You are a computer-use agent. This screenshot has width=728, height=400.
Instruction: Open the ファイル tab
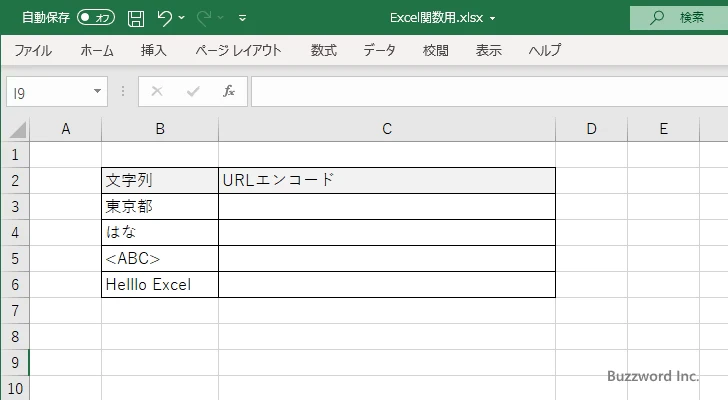click(33, 50)
